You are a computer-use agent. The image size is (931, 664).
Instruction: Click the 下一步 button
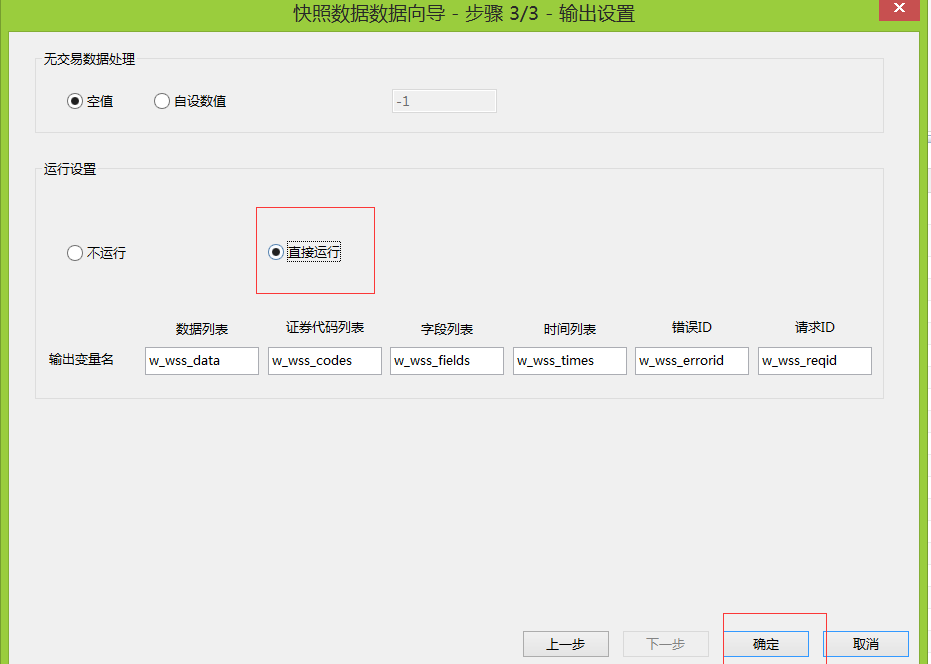click(x=665, y=644)
